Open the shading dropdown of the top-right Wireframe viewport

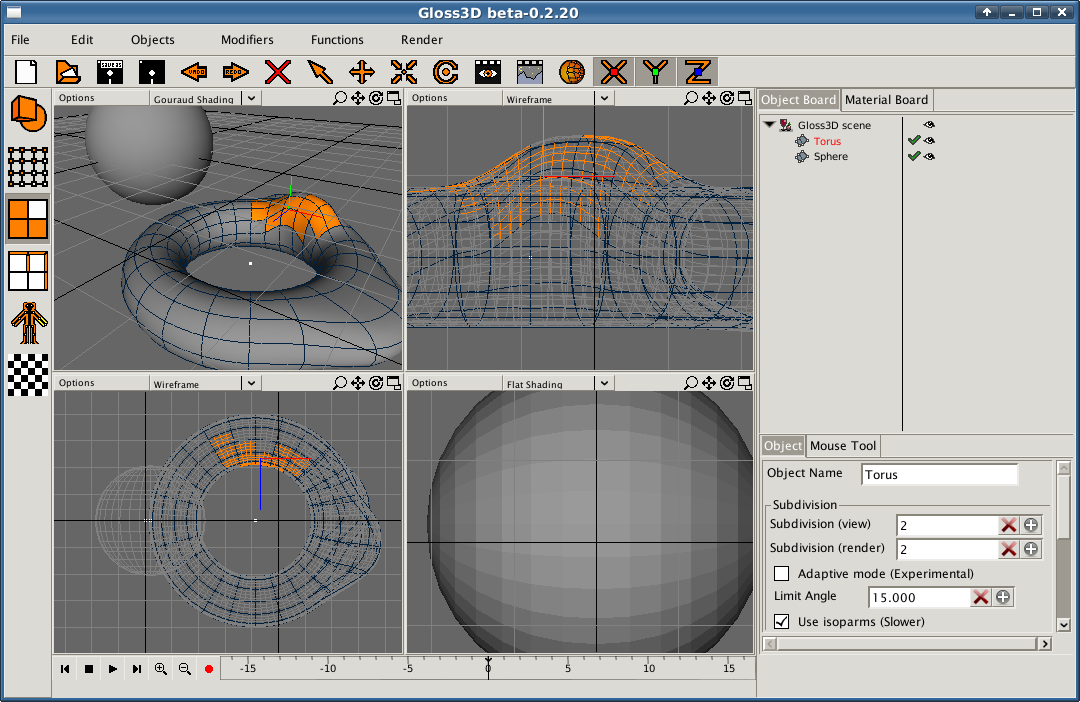[x=604, y=99]
